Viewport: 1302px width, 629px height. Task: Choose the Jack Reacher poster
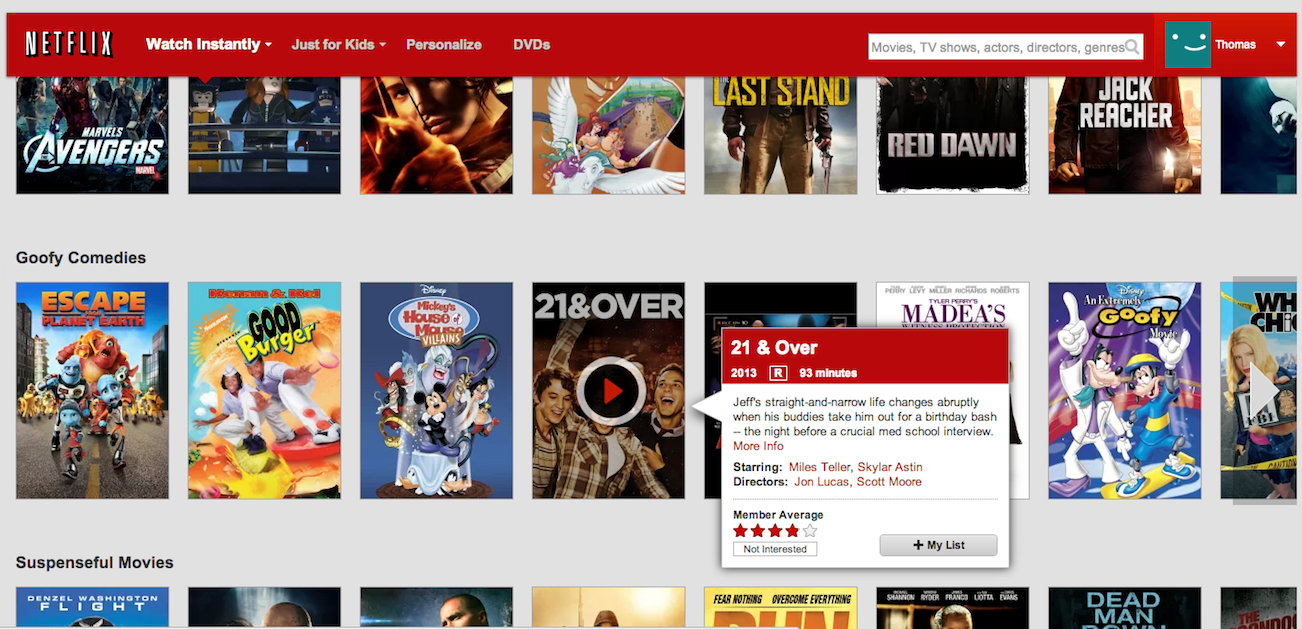point(1125,134)
